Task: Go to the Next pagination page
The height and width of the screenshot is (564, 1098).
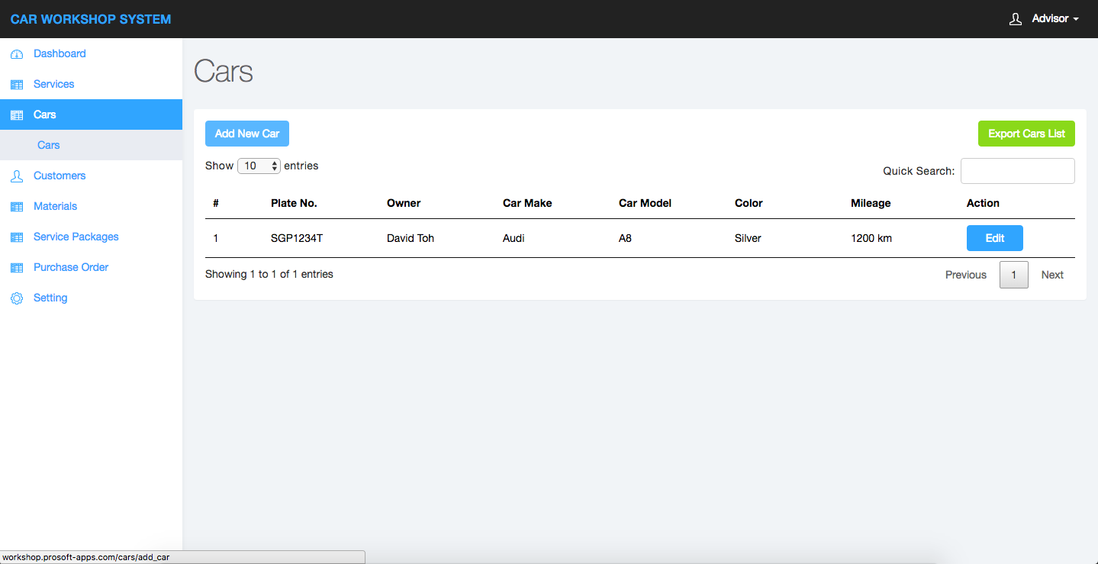Action: 1052,275
